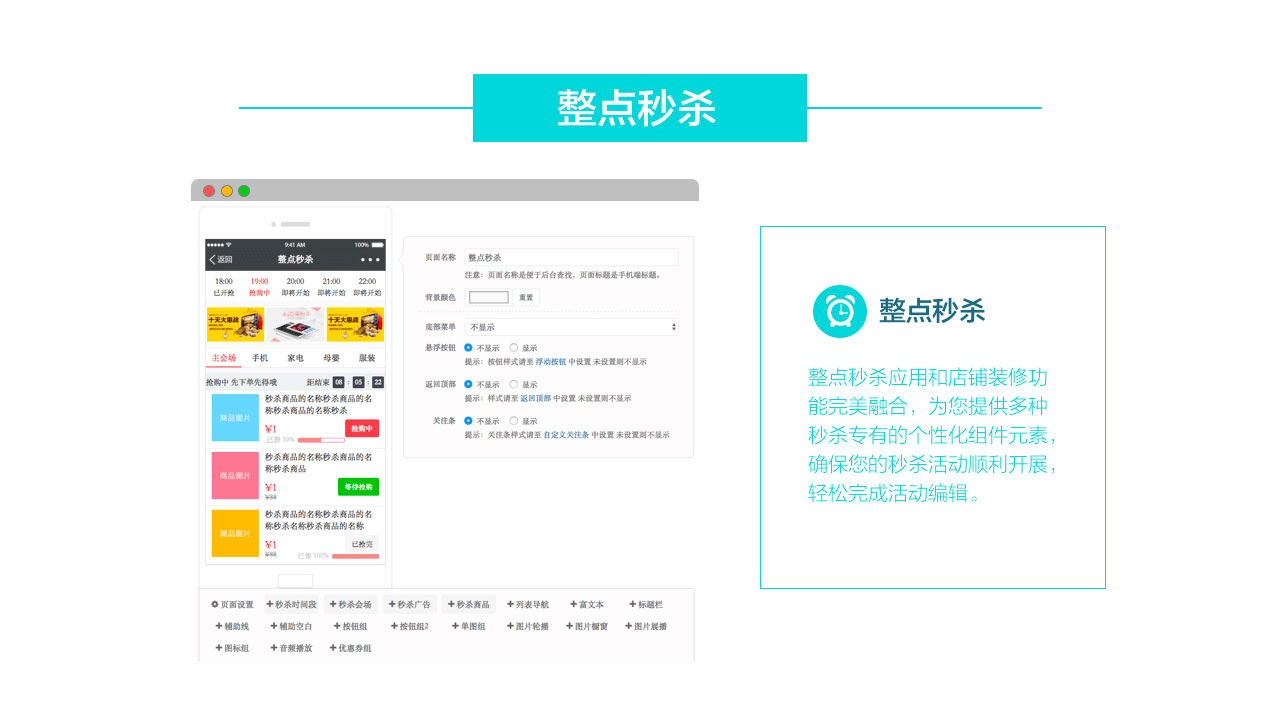The image size is (1280, 720).
Task: Add a 秒杀广告 component
Action: (410, 605)
